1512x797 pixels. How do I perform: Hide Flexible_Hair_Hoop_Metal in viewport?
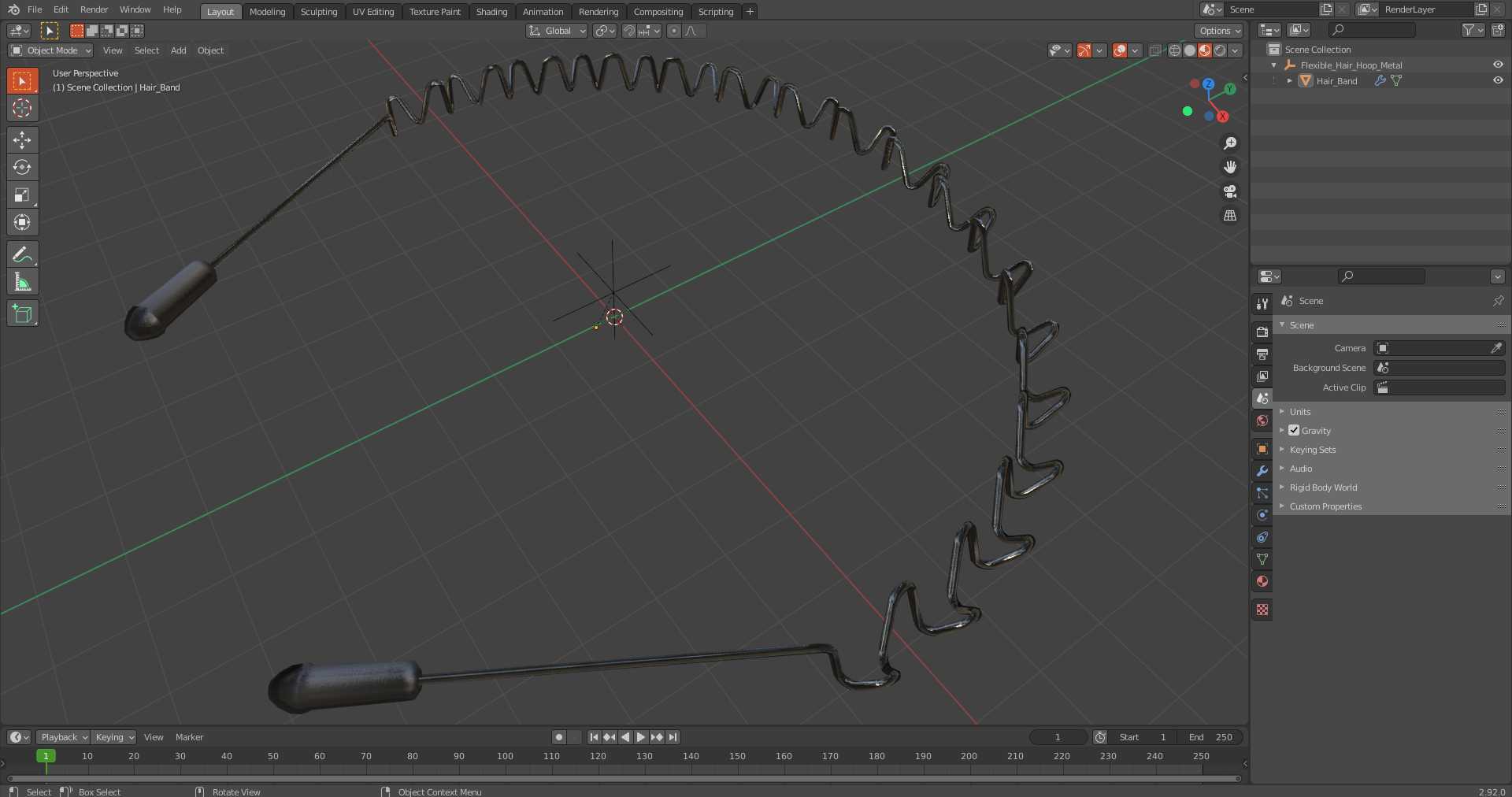coord(1498,65)
